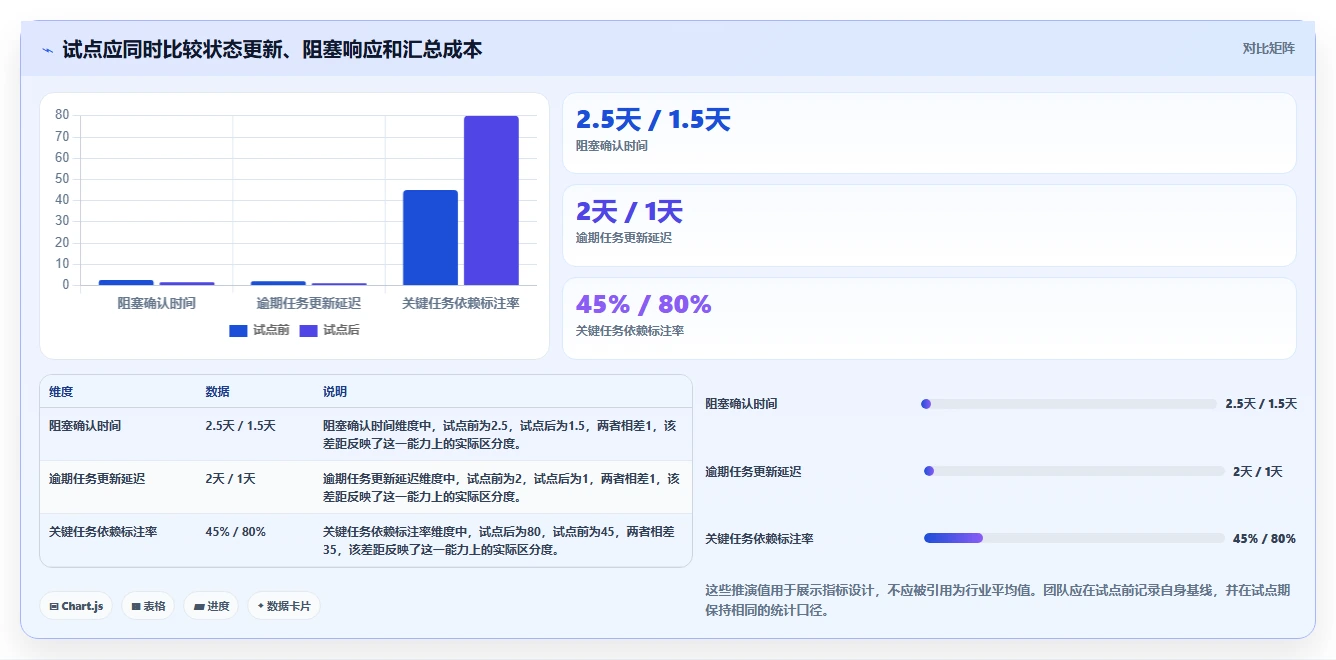The height and width of the screenshot is (660, 1336).
Task: Click table data cell 2天 / 1天
Action: [x=230, y=479]
